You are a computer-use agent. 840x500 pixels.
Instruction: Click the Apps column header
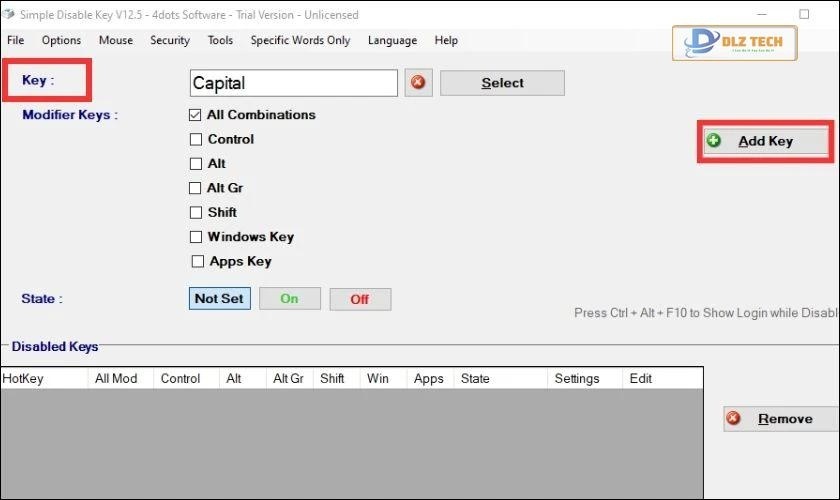[430, 378]
